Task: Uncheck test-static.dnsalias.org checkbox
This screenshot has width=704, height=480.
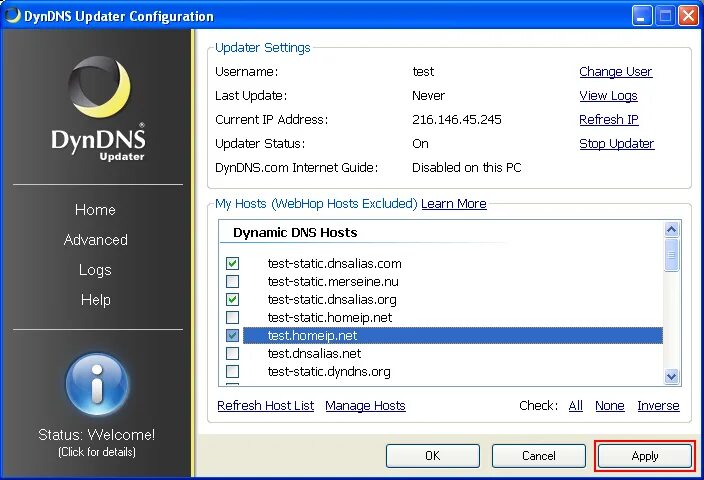Action: [x=232, y=299]
